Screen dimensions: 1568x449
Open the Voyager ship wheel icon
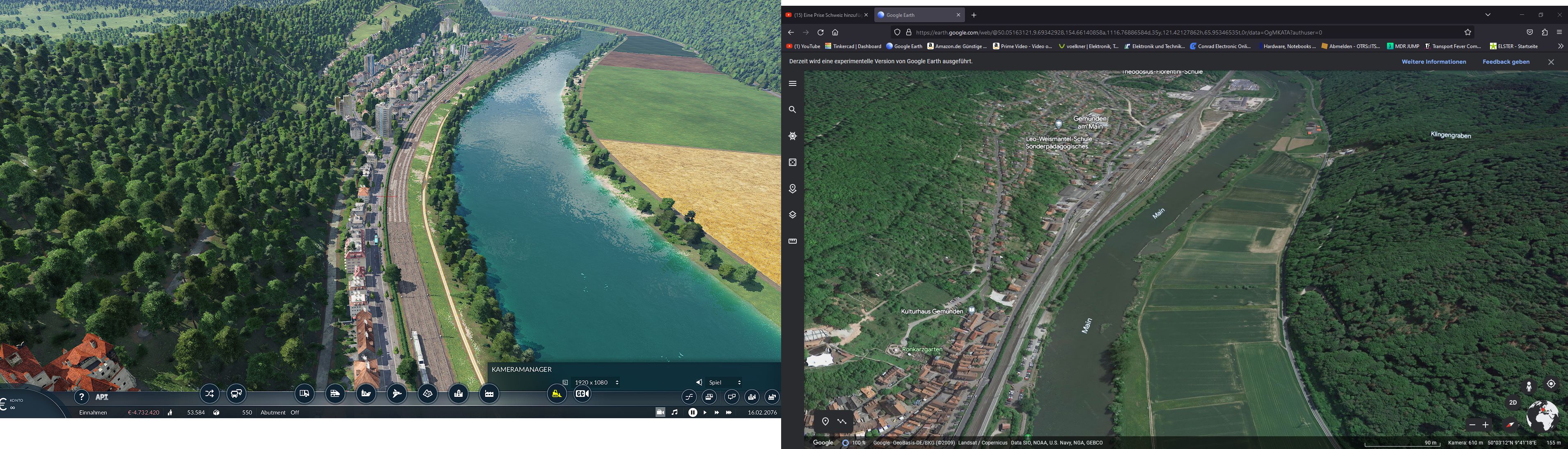point(793,136)
